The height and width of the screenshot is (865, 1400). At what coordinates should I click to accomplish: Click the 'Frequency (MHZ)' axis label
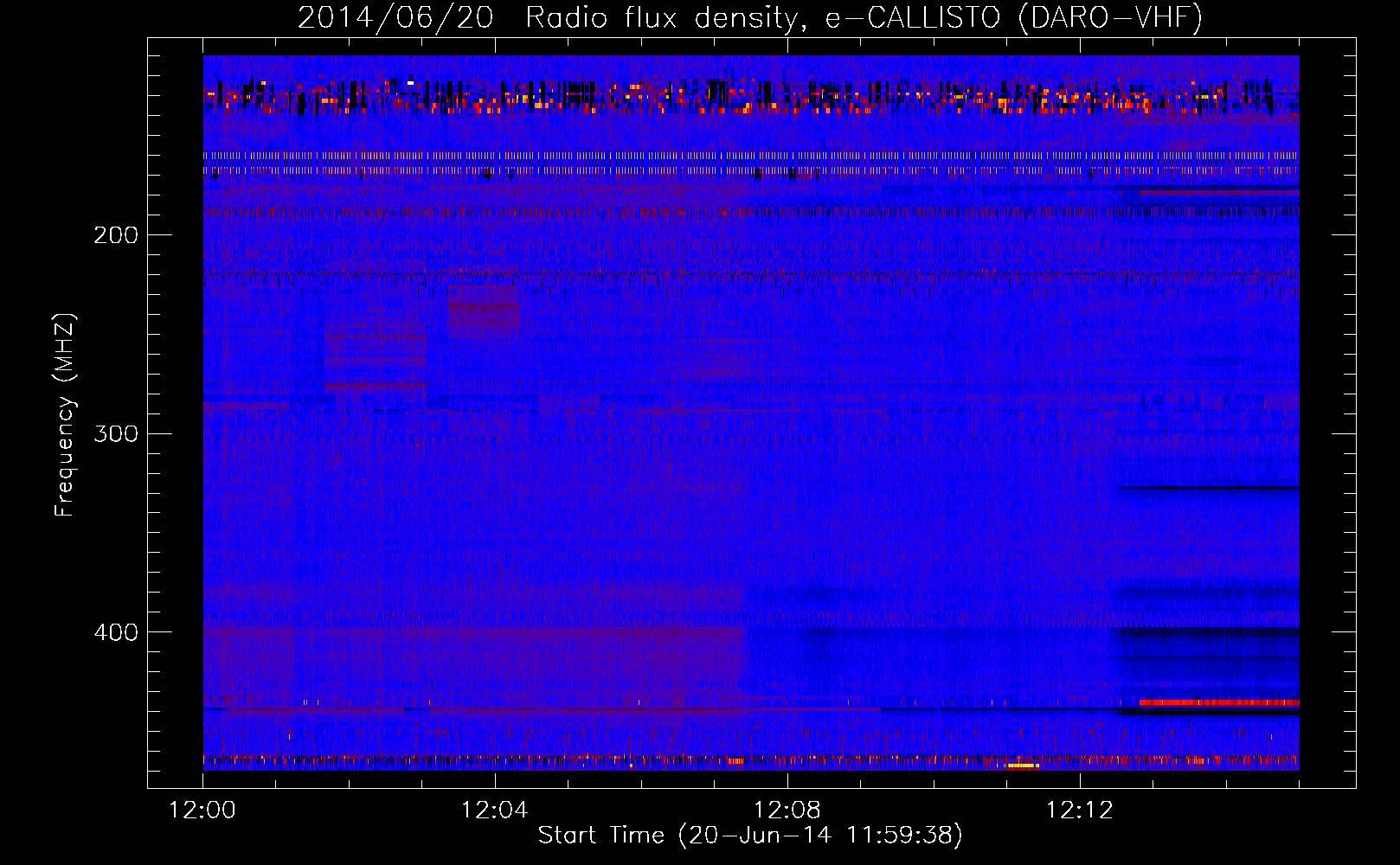coord(65,415)
